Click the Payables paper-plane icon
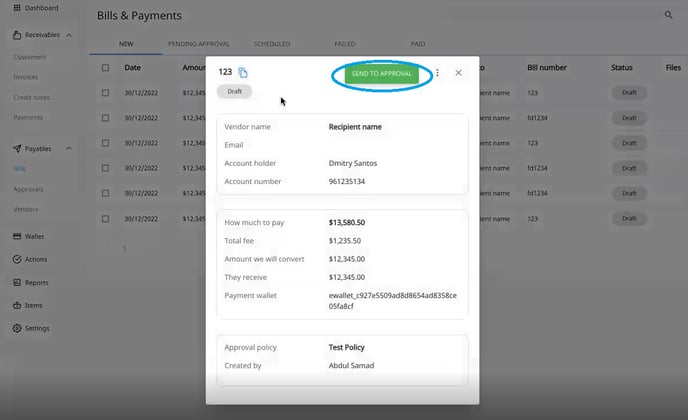The image size is (688, 420). pyautogui.click(x=17, y=148)
